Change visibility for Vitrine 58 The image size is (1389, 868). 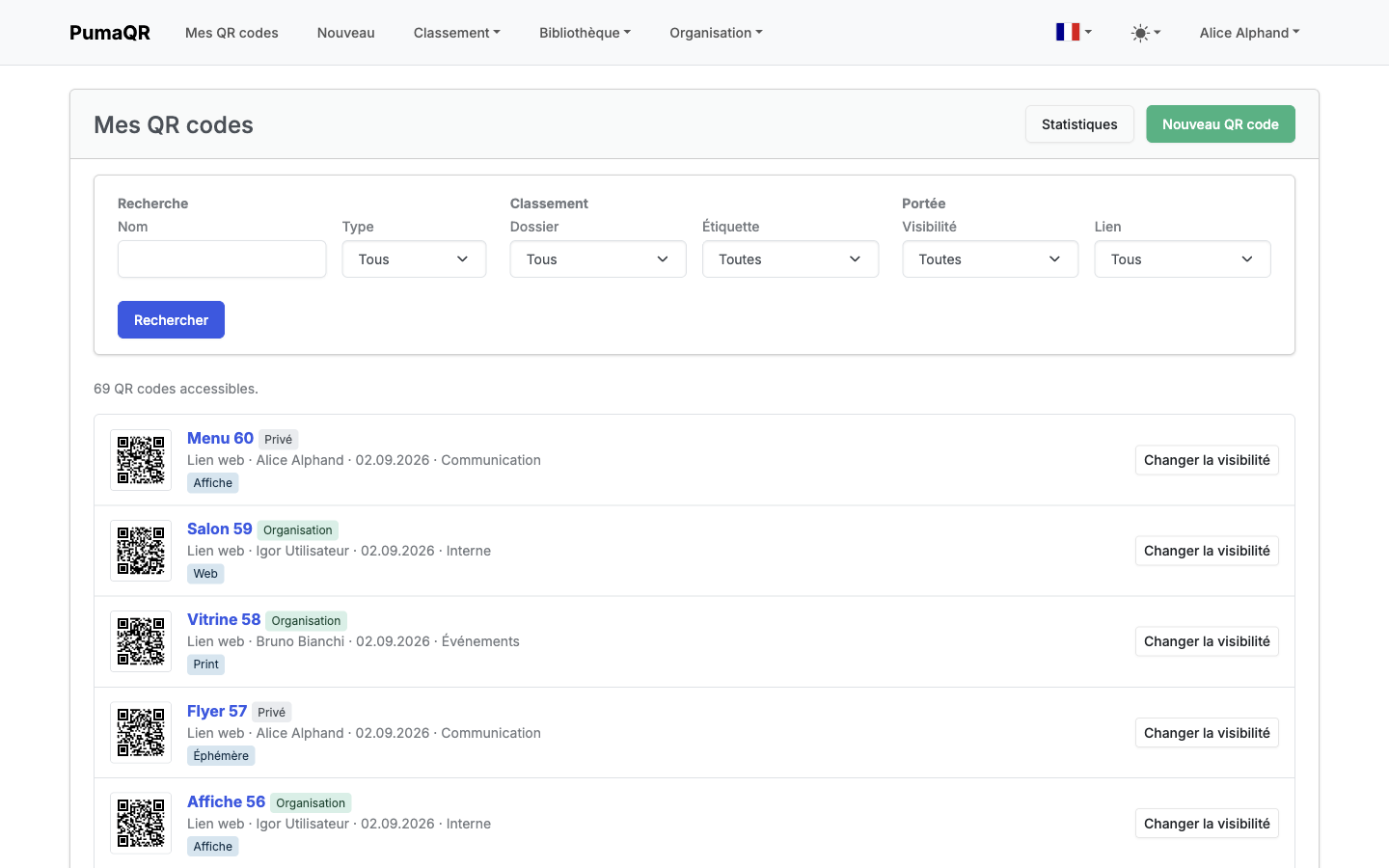(1207, 641)
